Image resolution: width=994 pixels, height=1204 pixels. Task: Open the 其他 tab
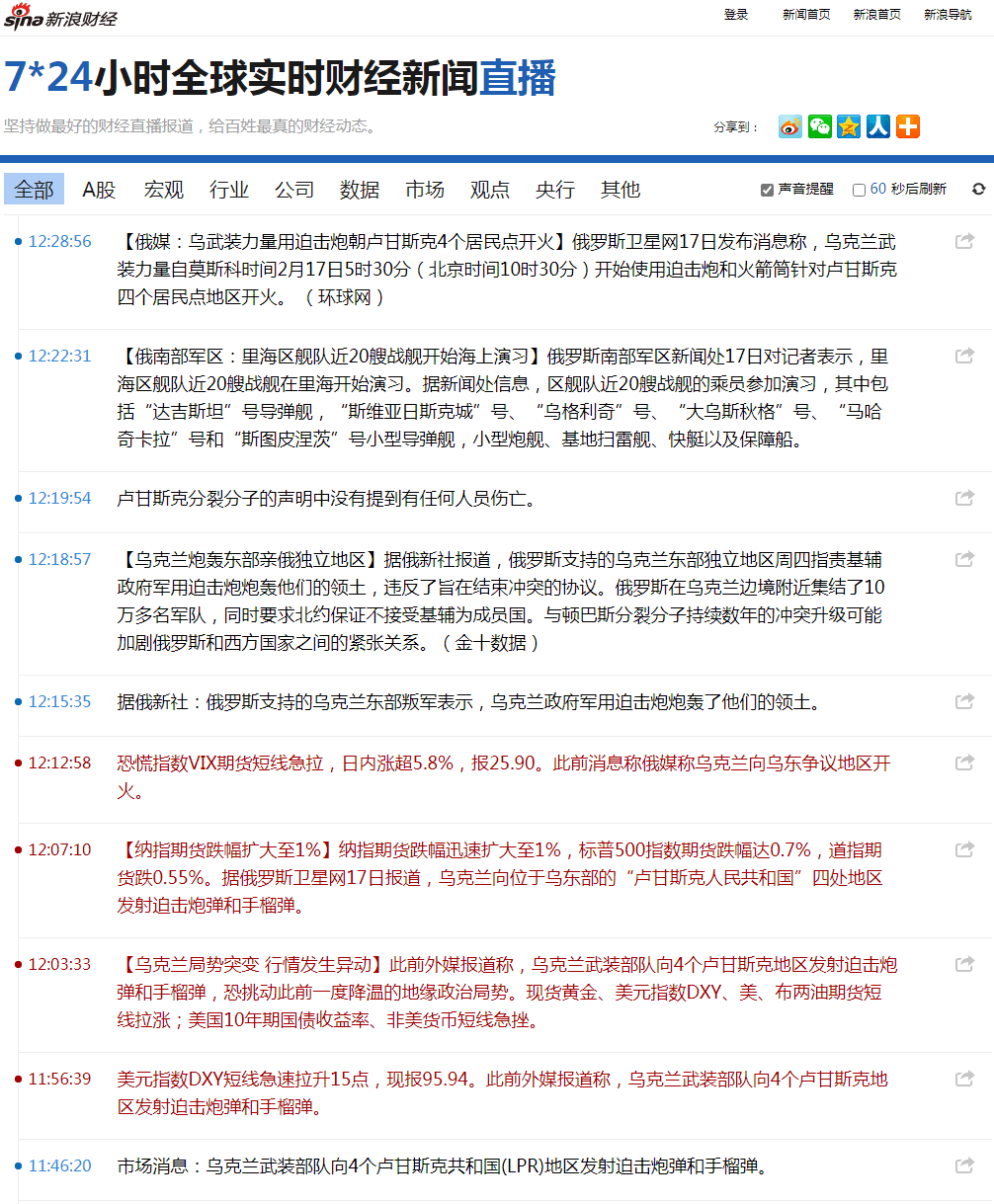tap(621, 189)
